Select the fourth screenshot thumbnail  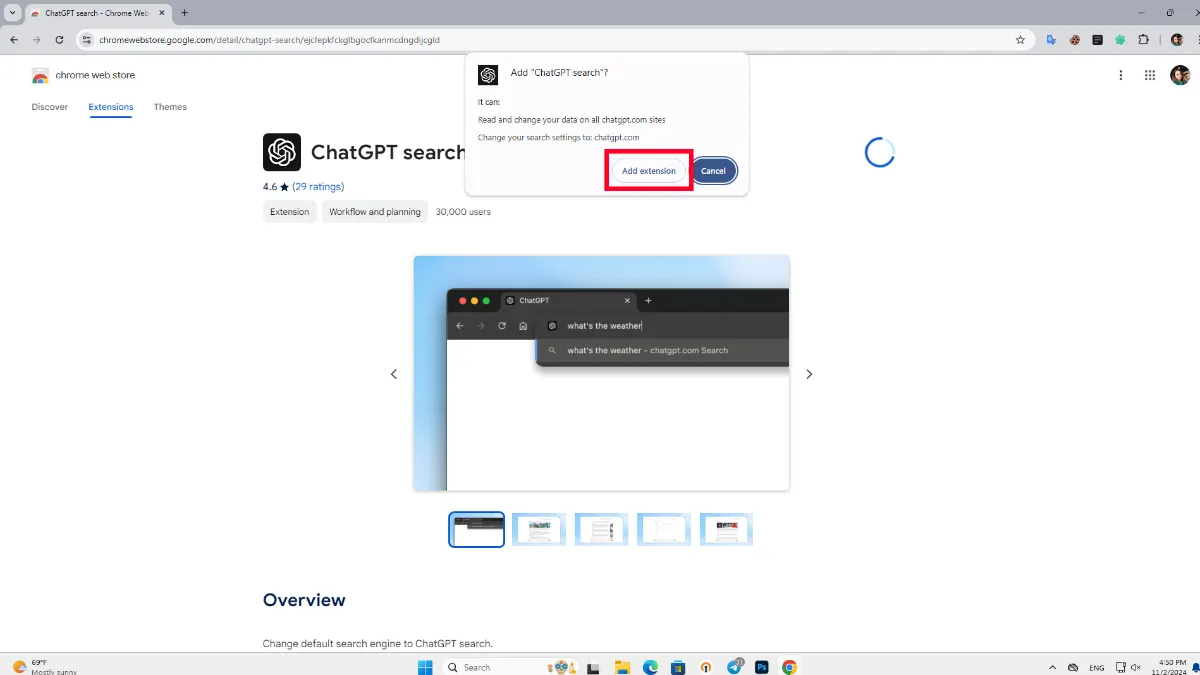point(664,529)
